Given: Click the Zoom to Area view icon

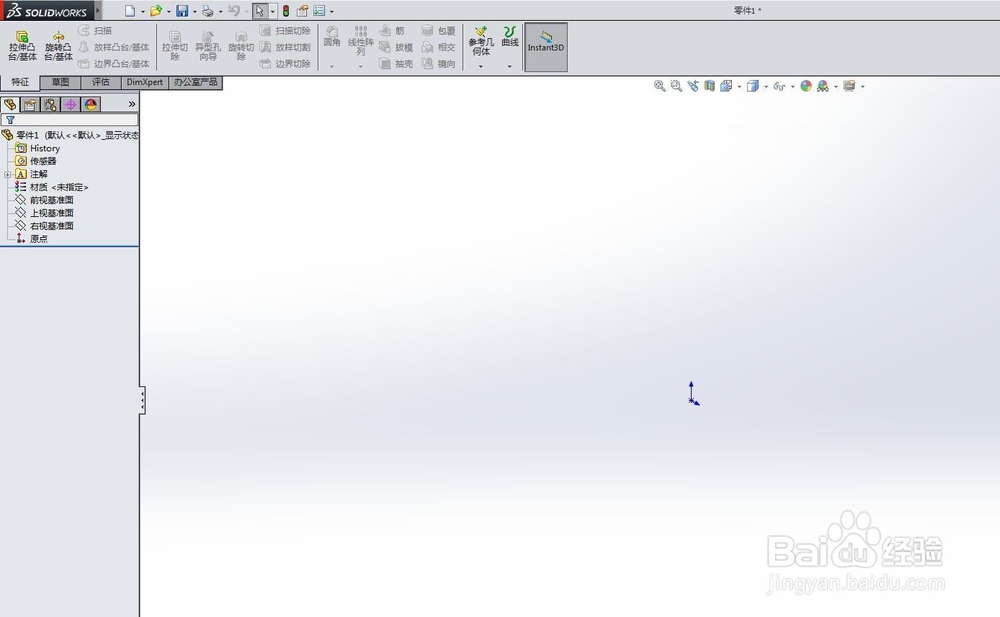Looking at the screenshot, I should pos(675,86).
